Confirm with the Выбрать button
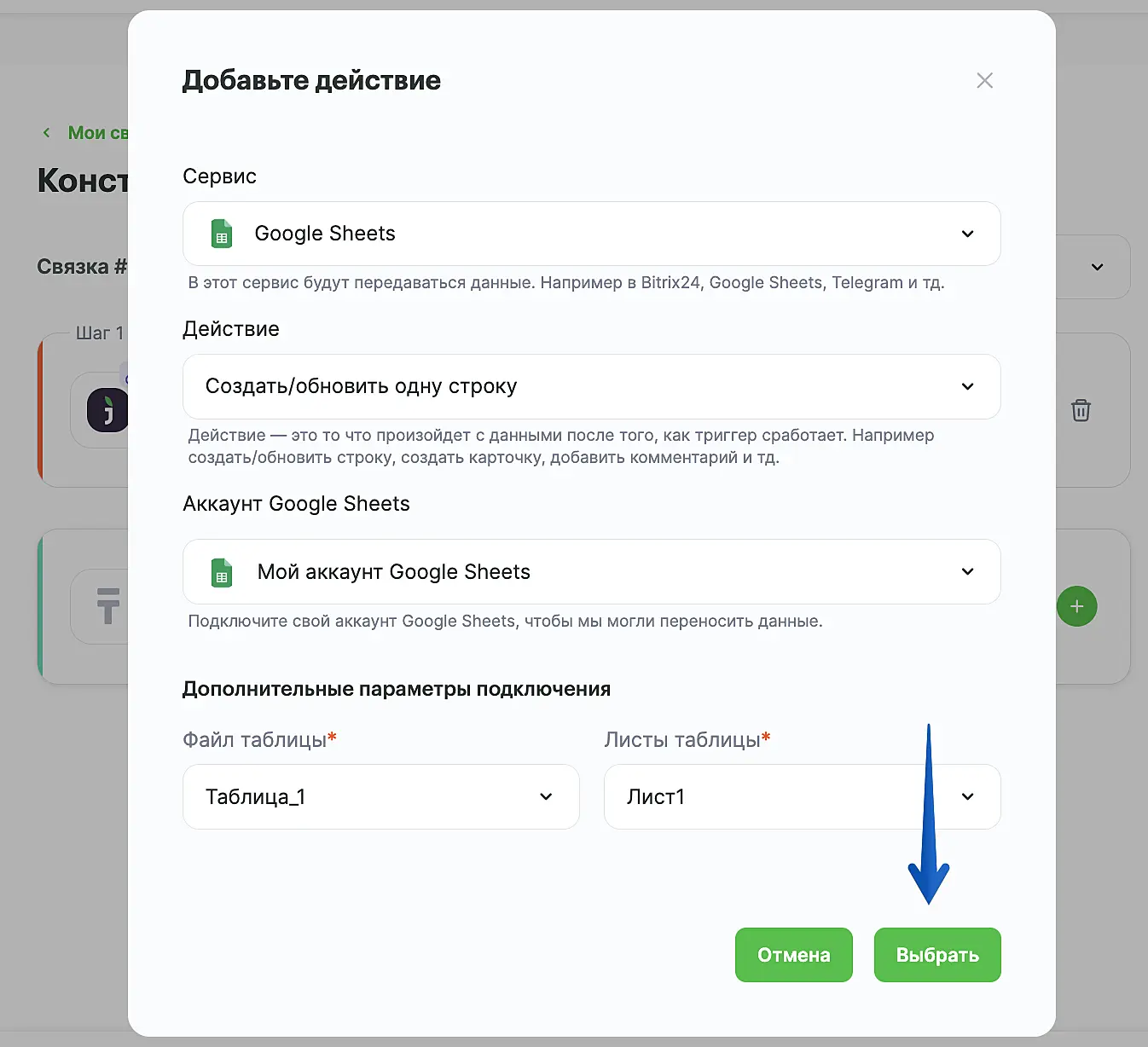Screen dimensions: 1148x1047 tap(936, 955)
